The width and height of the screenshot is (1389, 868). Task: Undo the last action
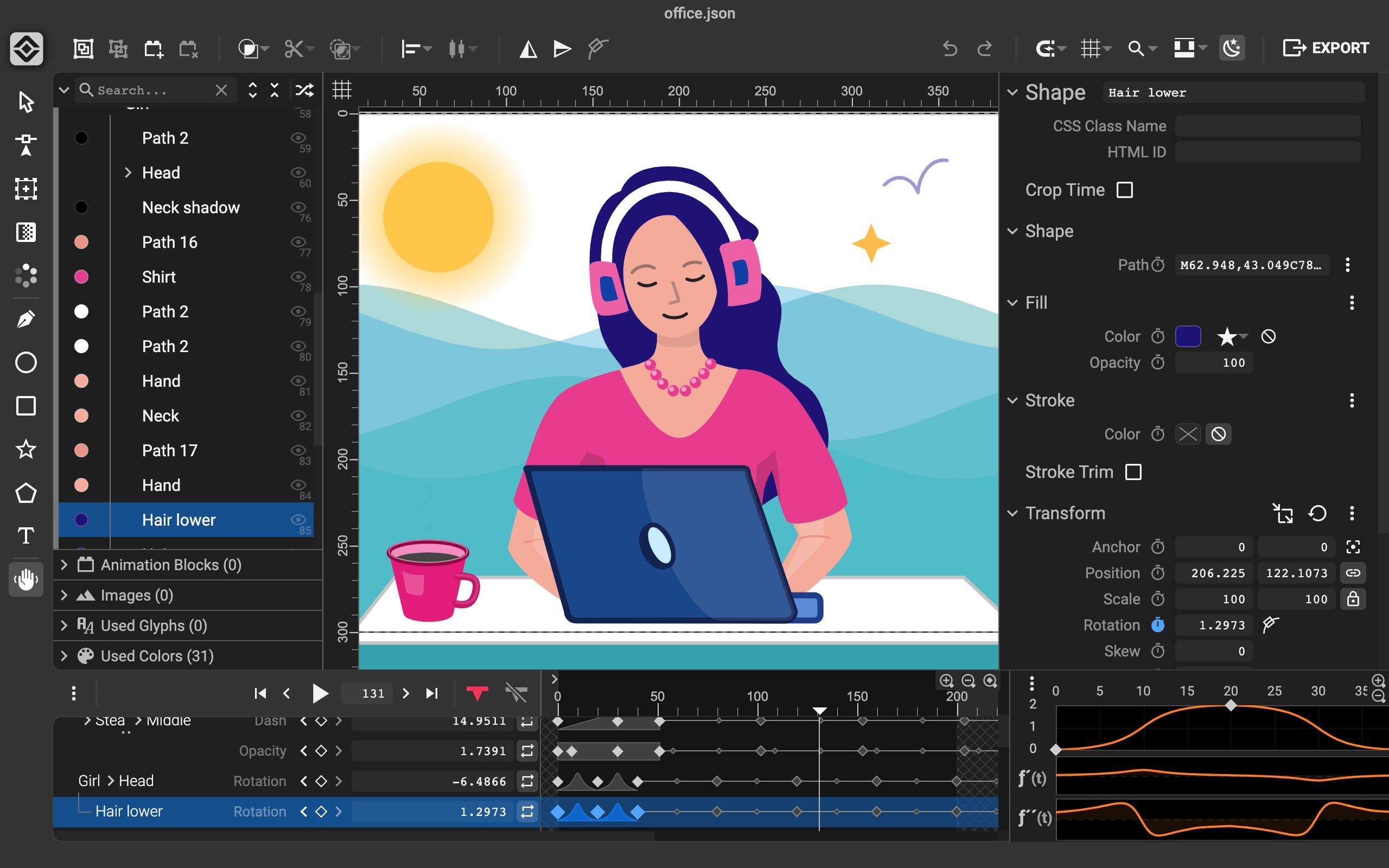(950, 48)
